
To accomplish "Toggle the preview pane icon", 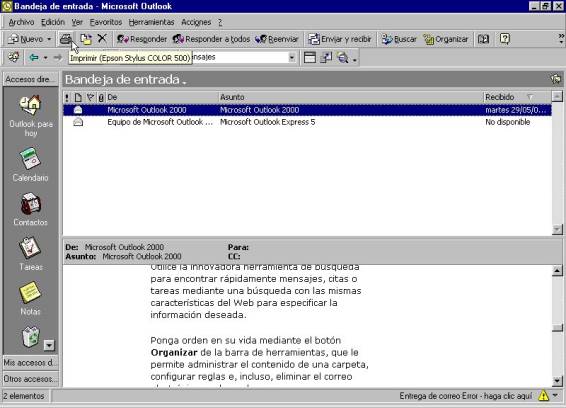I will coord(310,57).
